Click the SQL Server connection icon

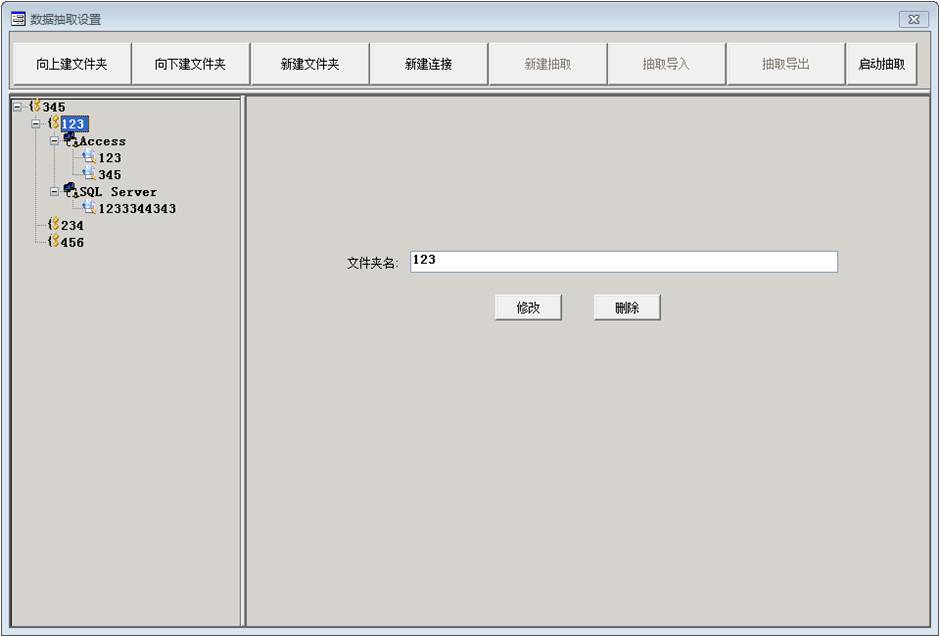coord(70,190)
